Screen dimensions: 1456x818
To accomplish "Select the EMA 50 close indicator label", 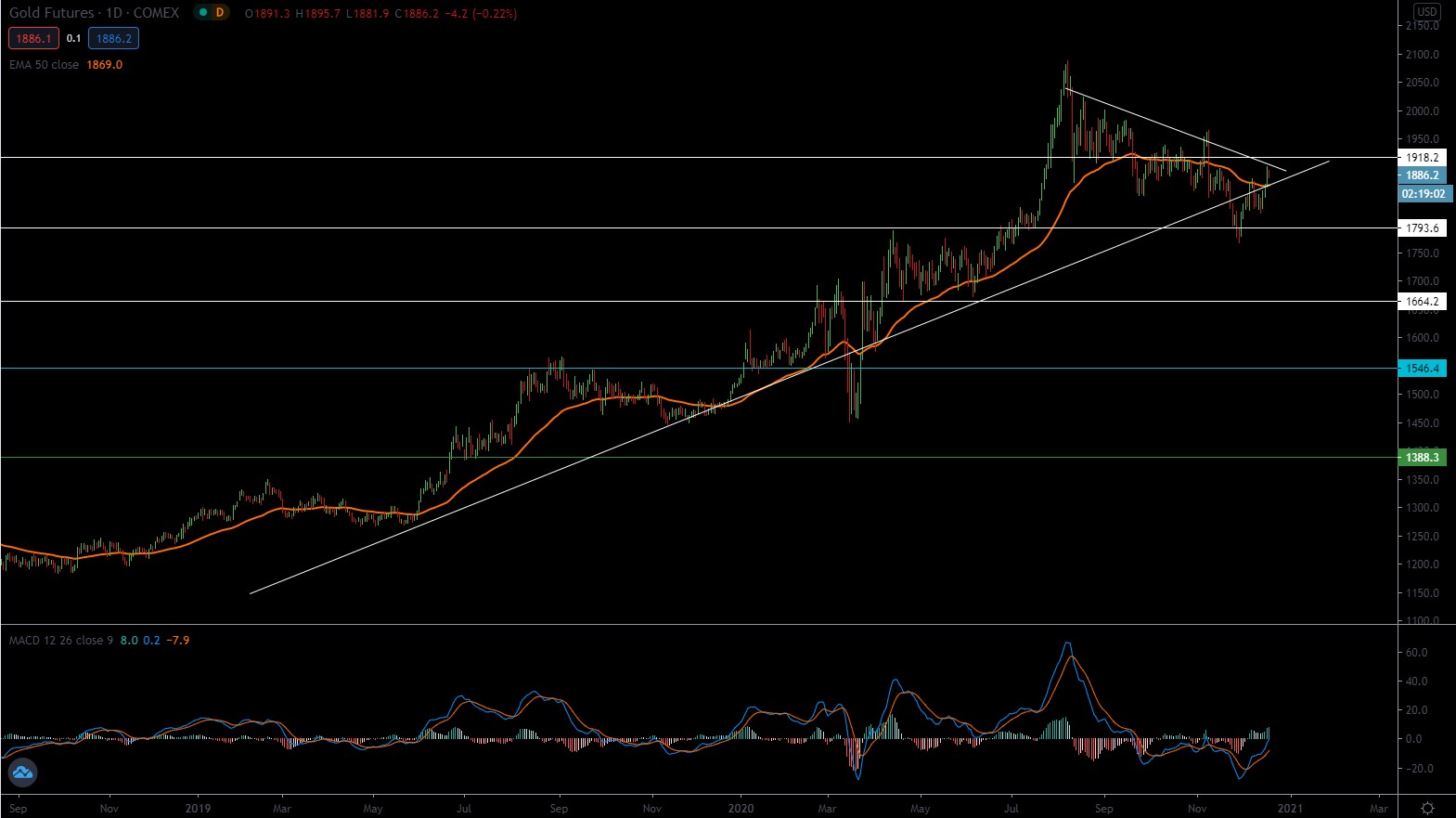I will point(44,65).
